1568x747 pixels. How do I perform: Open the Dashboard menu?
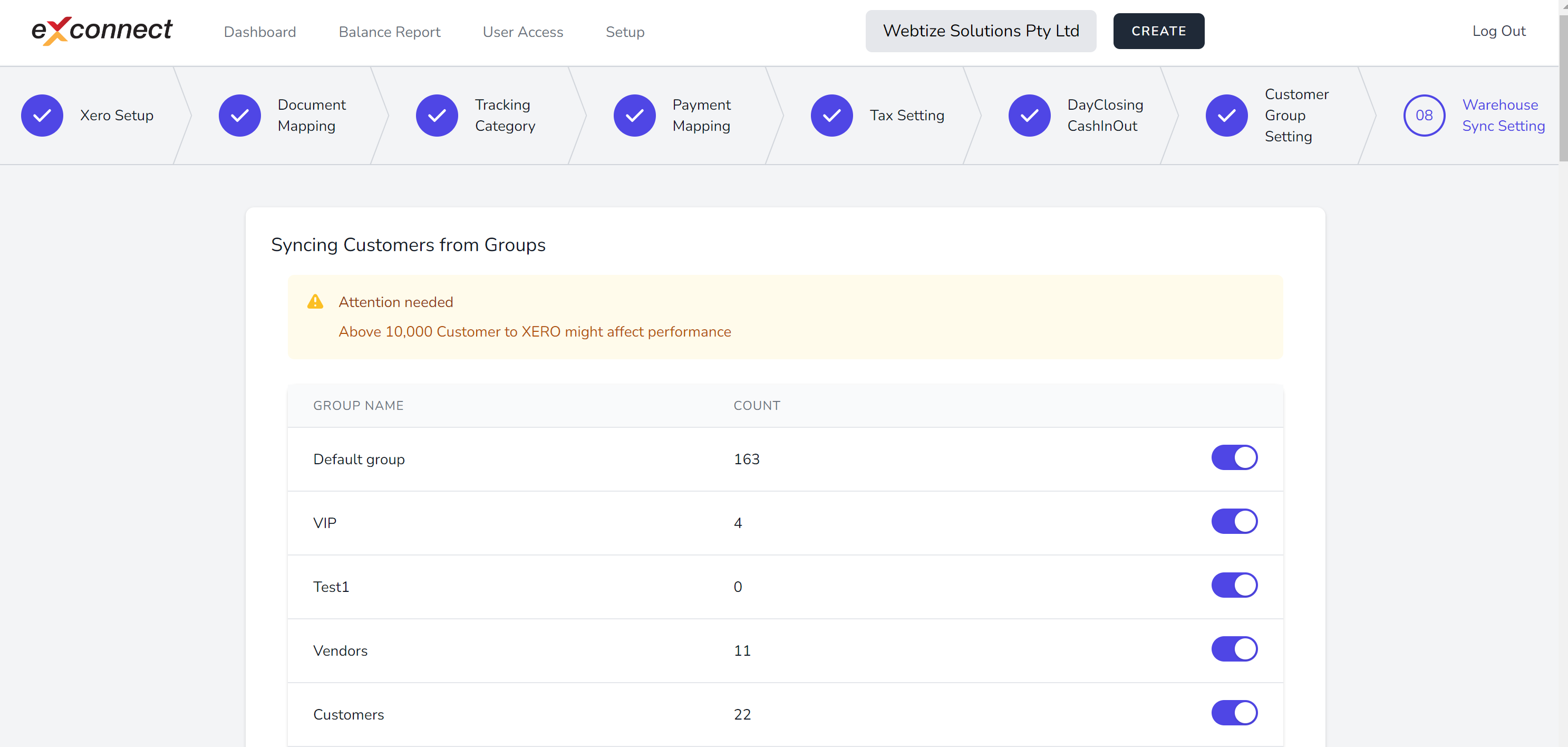tap(260, 32)
